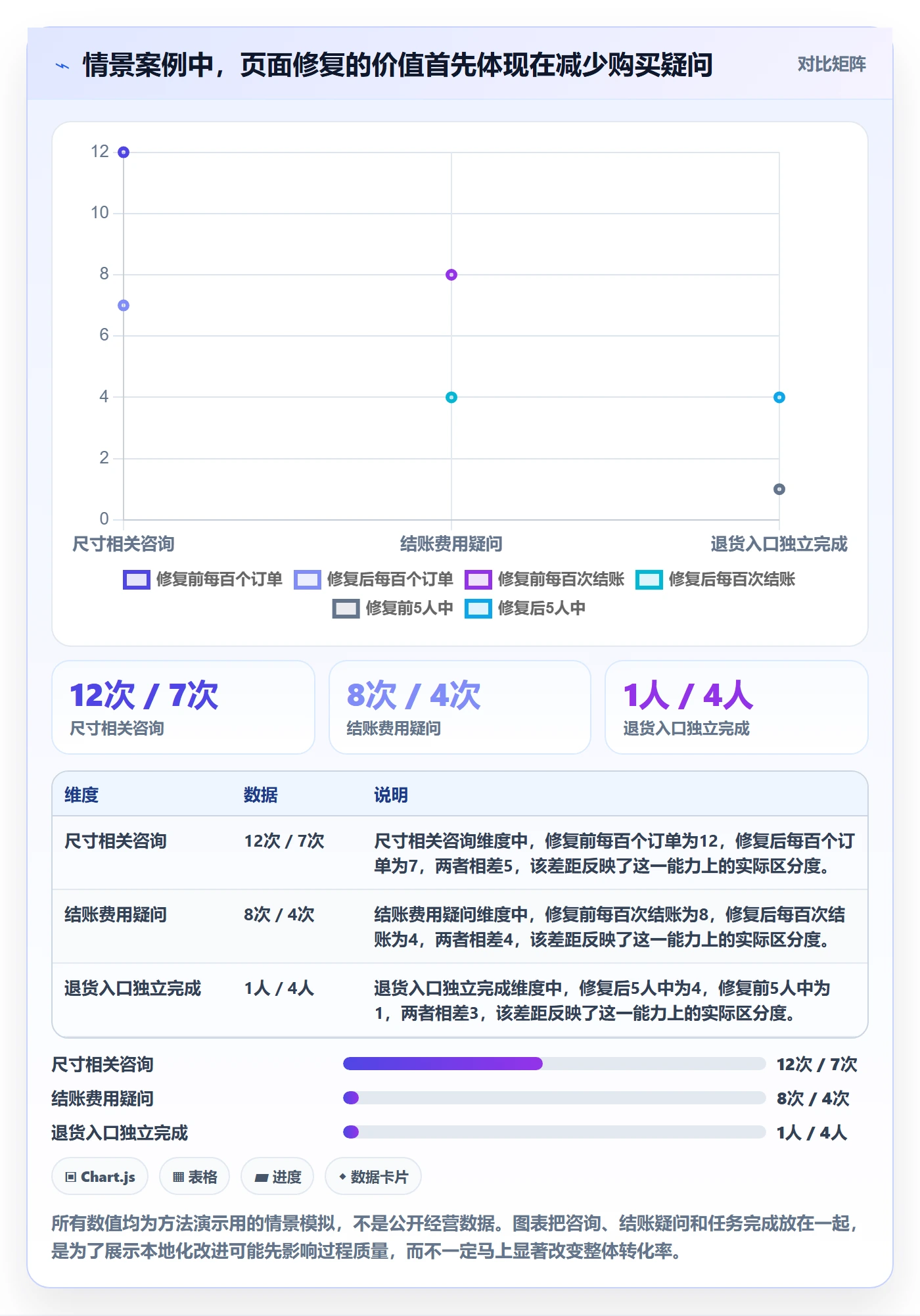Screen dimensions: 920x1316
Task: Click the 退货入口独立完成 chart point at value 4
Action: (x=779, y=398)
